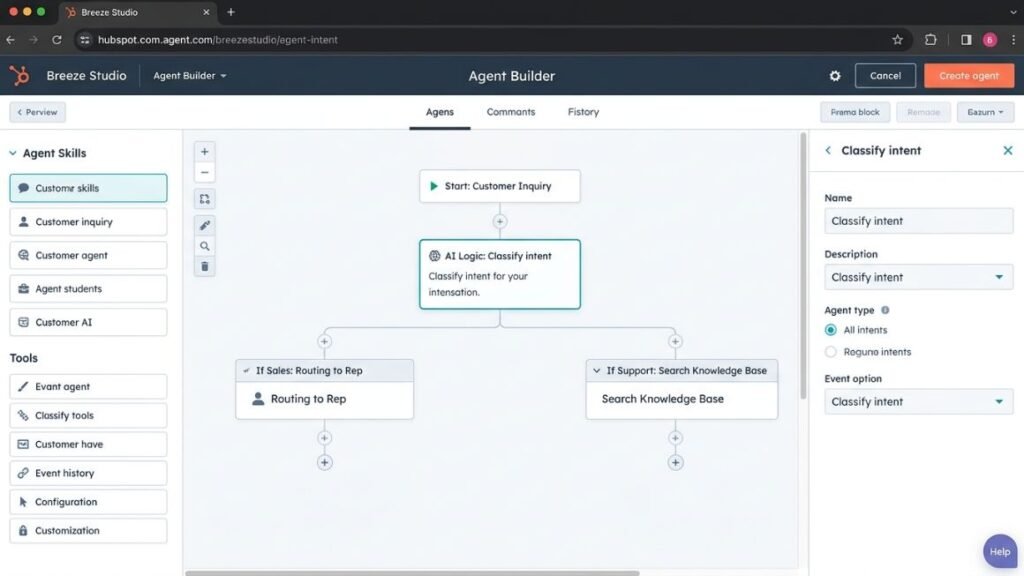The width and height of the screenshot is (1024, 576).
Task: Zoom out with the minus canvas tool
Action: [204, 172]
